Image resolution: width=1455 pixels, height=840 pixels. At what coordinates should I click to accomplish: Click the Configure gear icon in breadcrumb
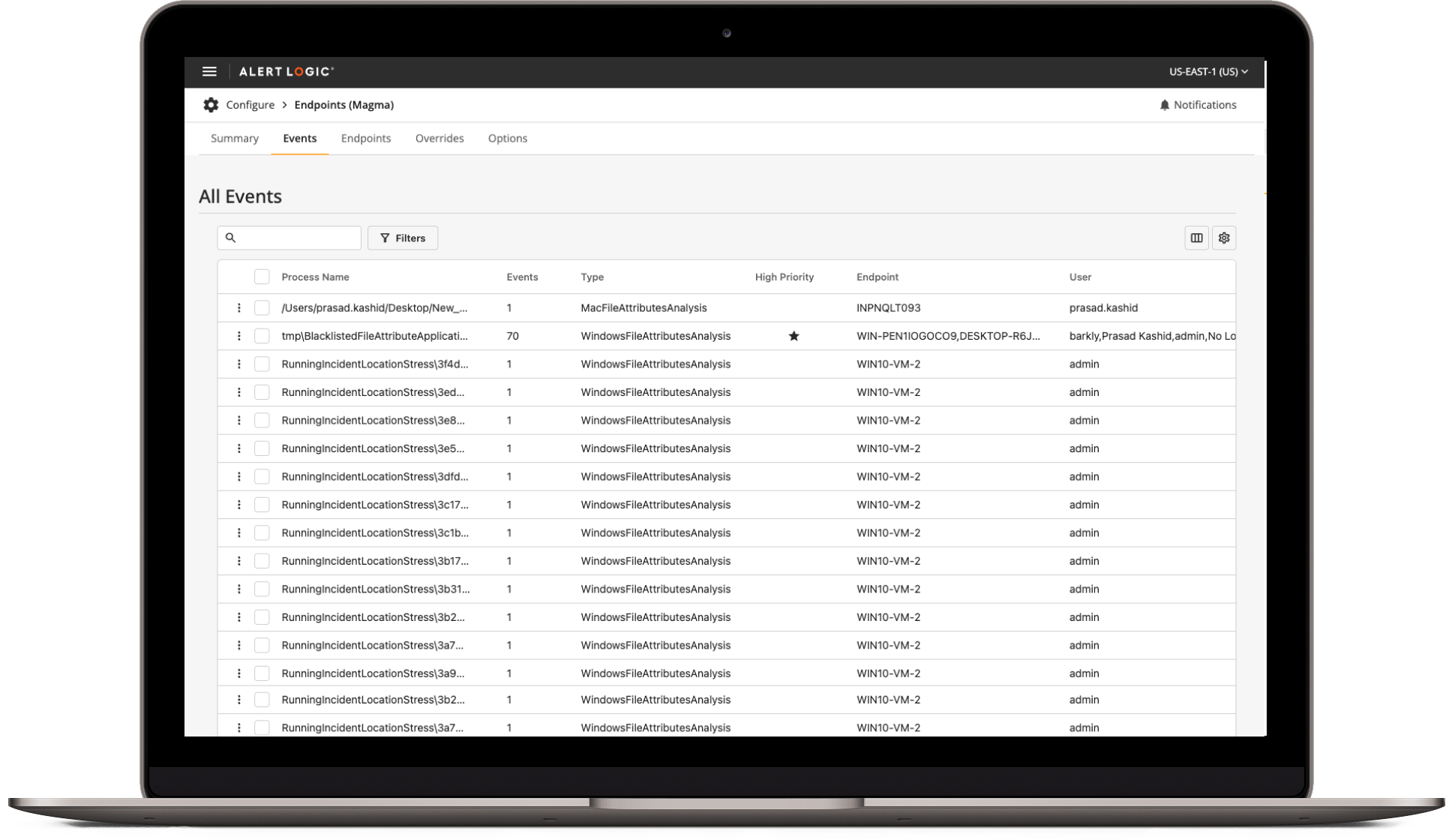(x=211, y=105)
